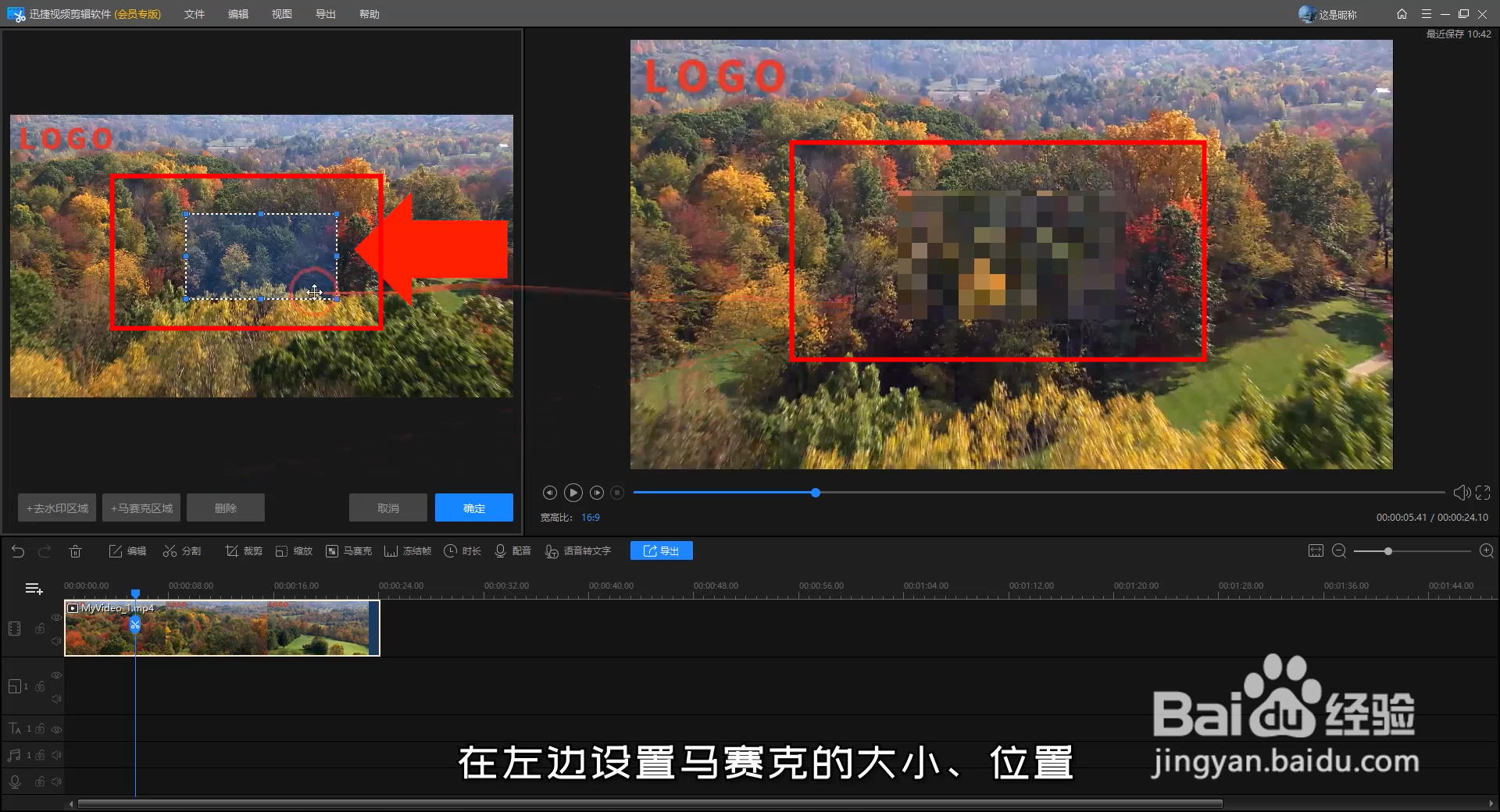Open the 时长 duration tool

click(462, 551)
